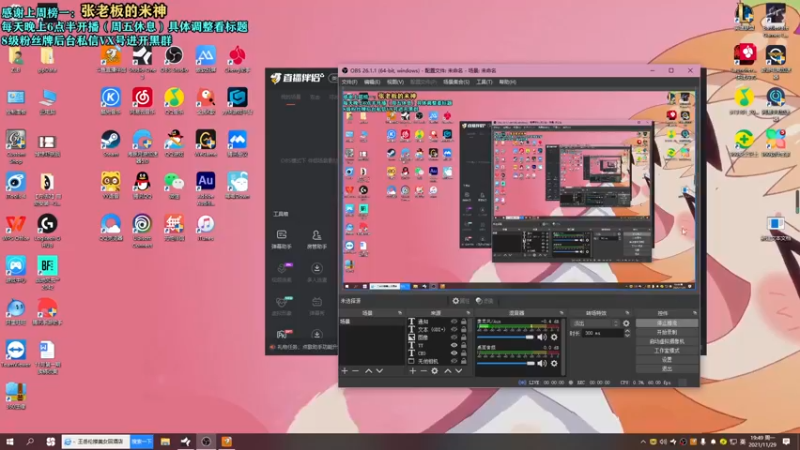Add a new scene with the plus button
Image resolution: width=800 pixels, height=450 pixels.
pyautogui.click(x=345, y=371)
